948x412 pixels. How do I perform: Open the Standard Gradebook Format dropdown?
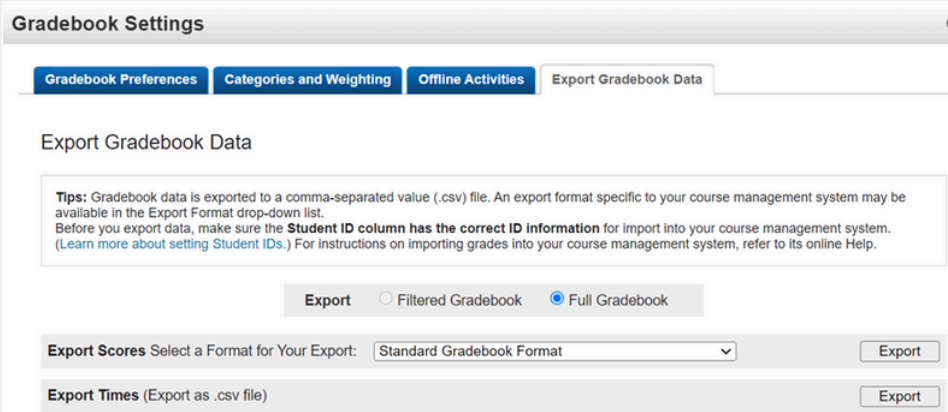(555, 351)
